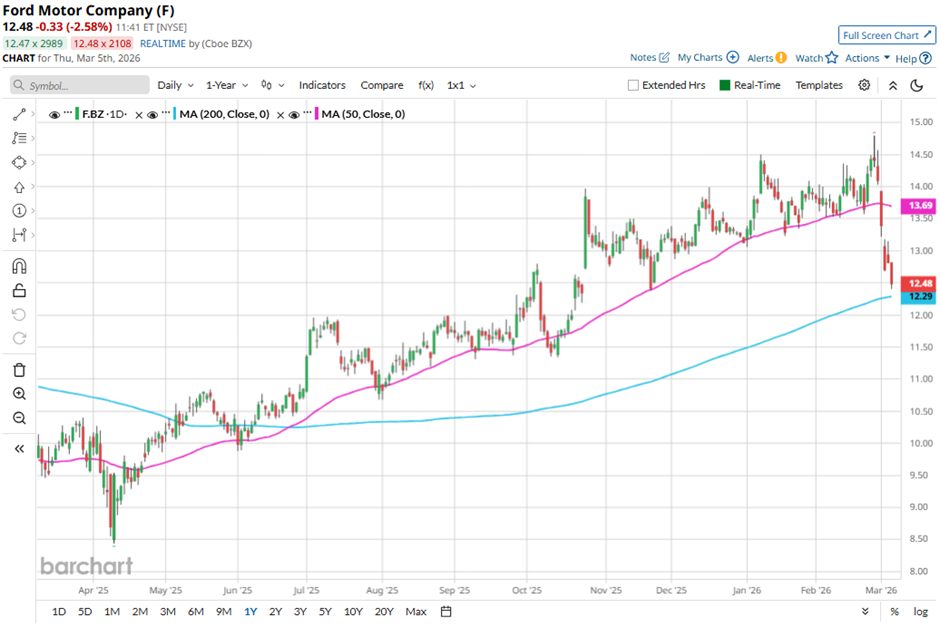Open the calendar date range picker
Viewport: 940px width, 627px height.
coord(446,611)
